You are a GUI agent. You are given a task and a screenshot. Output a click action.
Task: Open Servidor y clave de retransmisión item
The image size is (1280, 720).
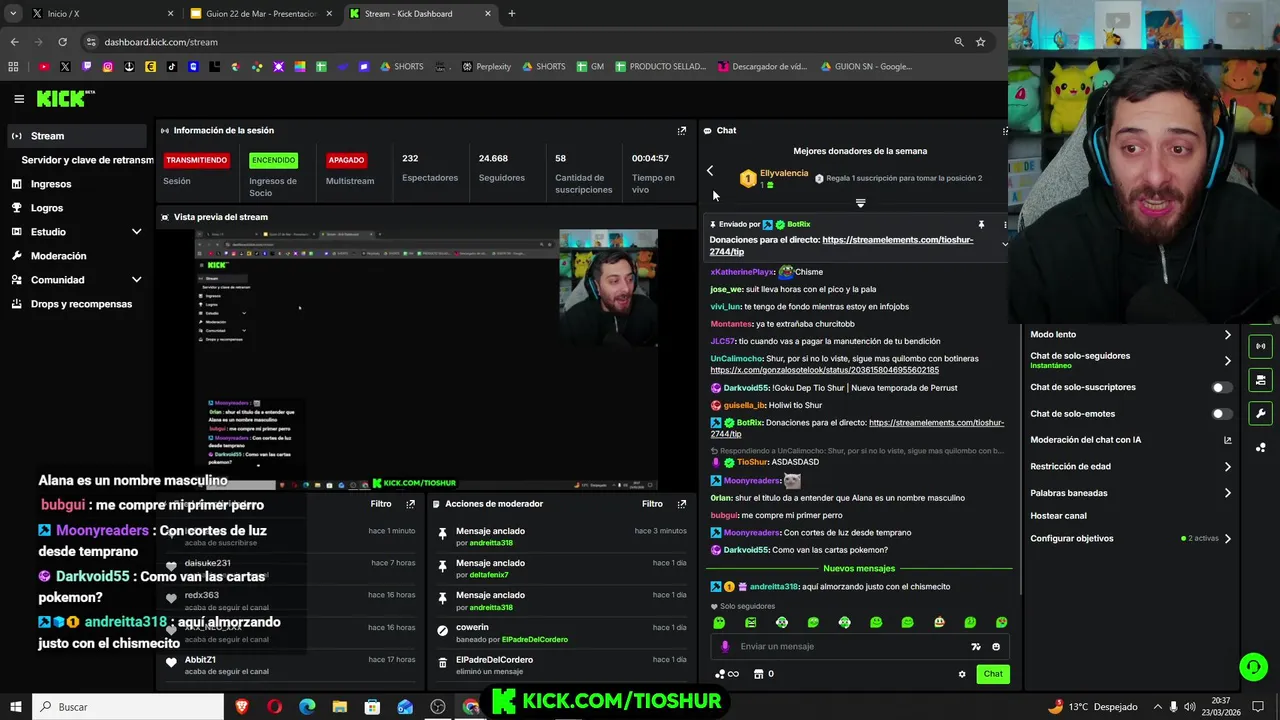[88, 160]
